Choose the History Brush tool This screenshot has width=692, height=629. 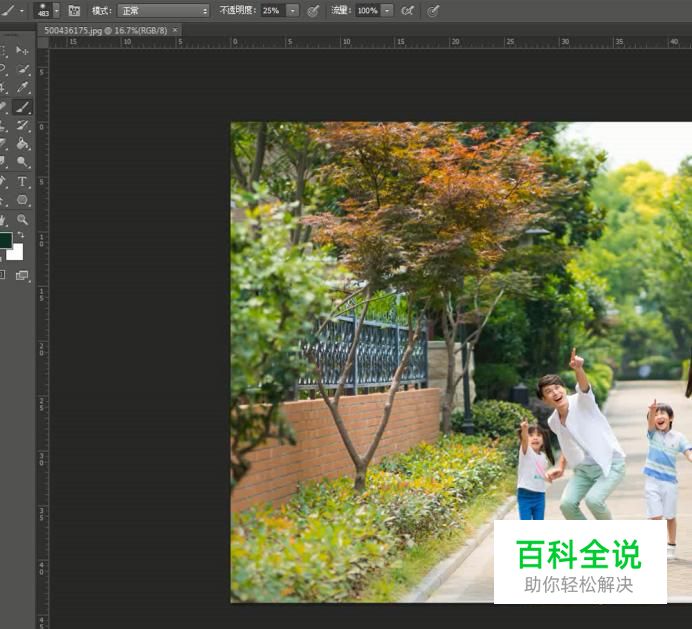point(22,126)
